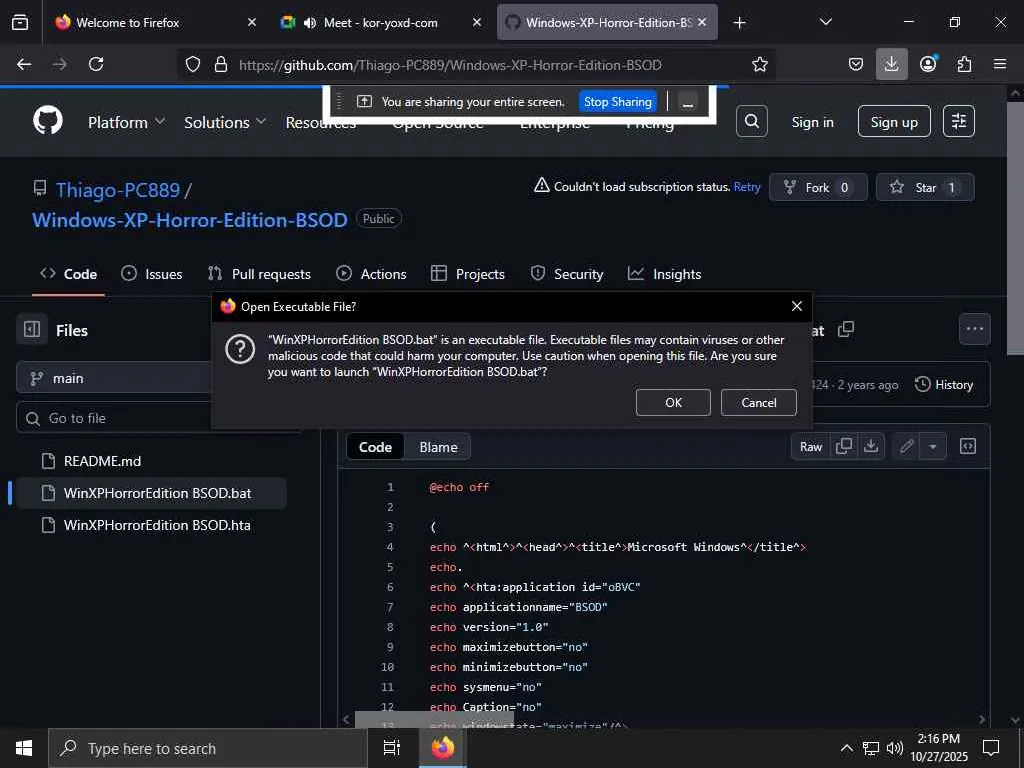Switch to Code view

click(x=375, y=447)
